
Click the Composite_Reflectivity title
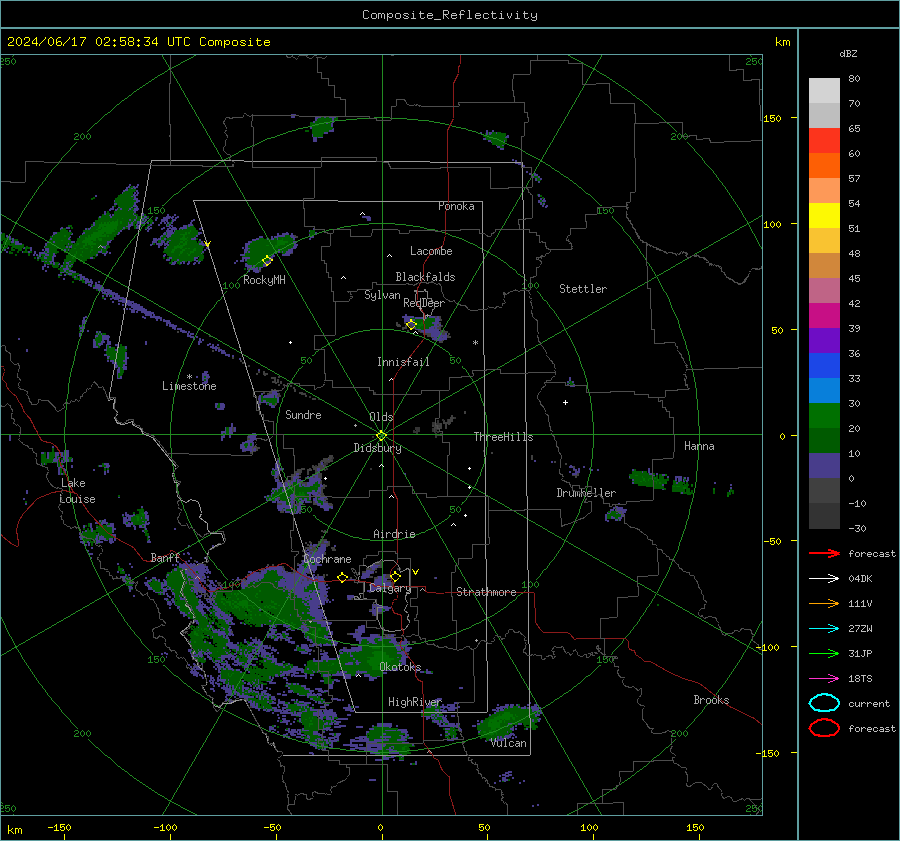[x=449, y=15]
